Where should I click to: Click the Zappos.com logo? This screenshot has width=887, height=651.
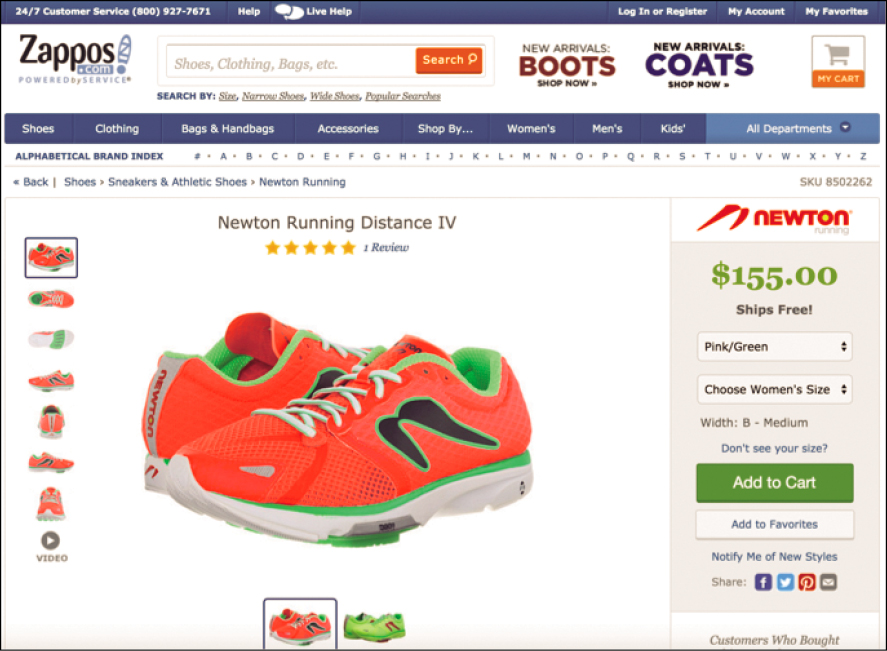click(x=75, y=59)
